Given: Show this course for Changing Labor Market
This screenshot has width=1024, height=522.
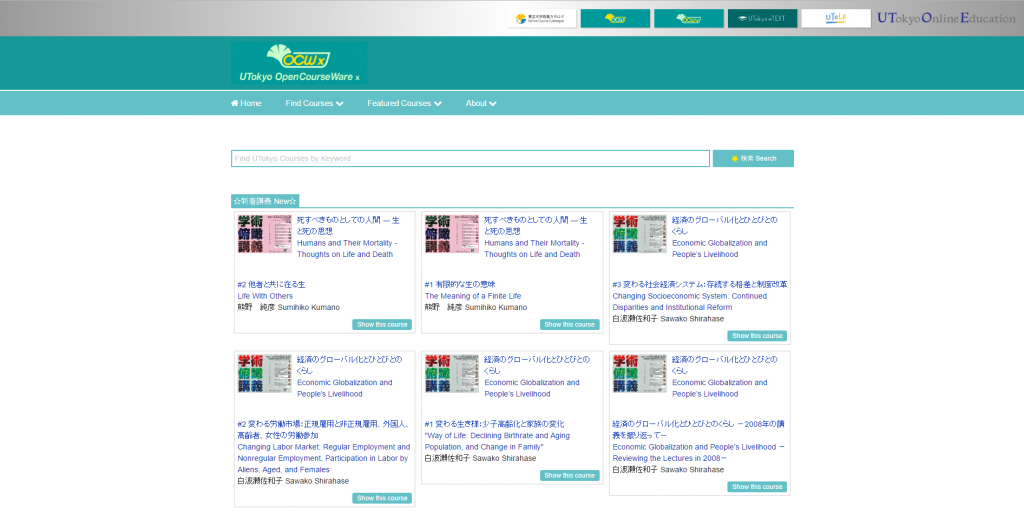Looking at the screenshot, I should coord(382,498).
